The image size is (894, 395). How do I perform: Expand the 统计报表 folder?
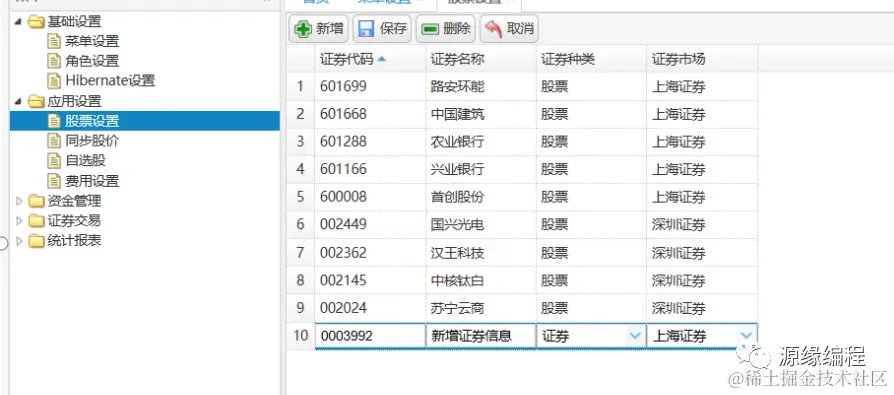(x=18, y=241)
